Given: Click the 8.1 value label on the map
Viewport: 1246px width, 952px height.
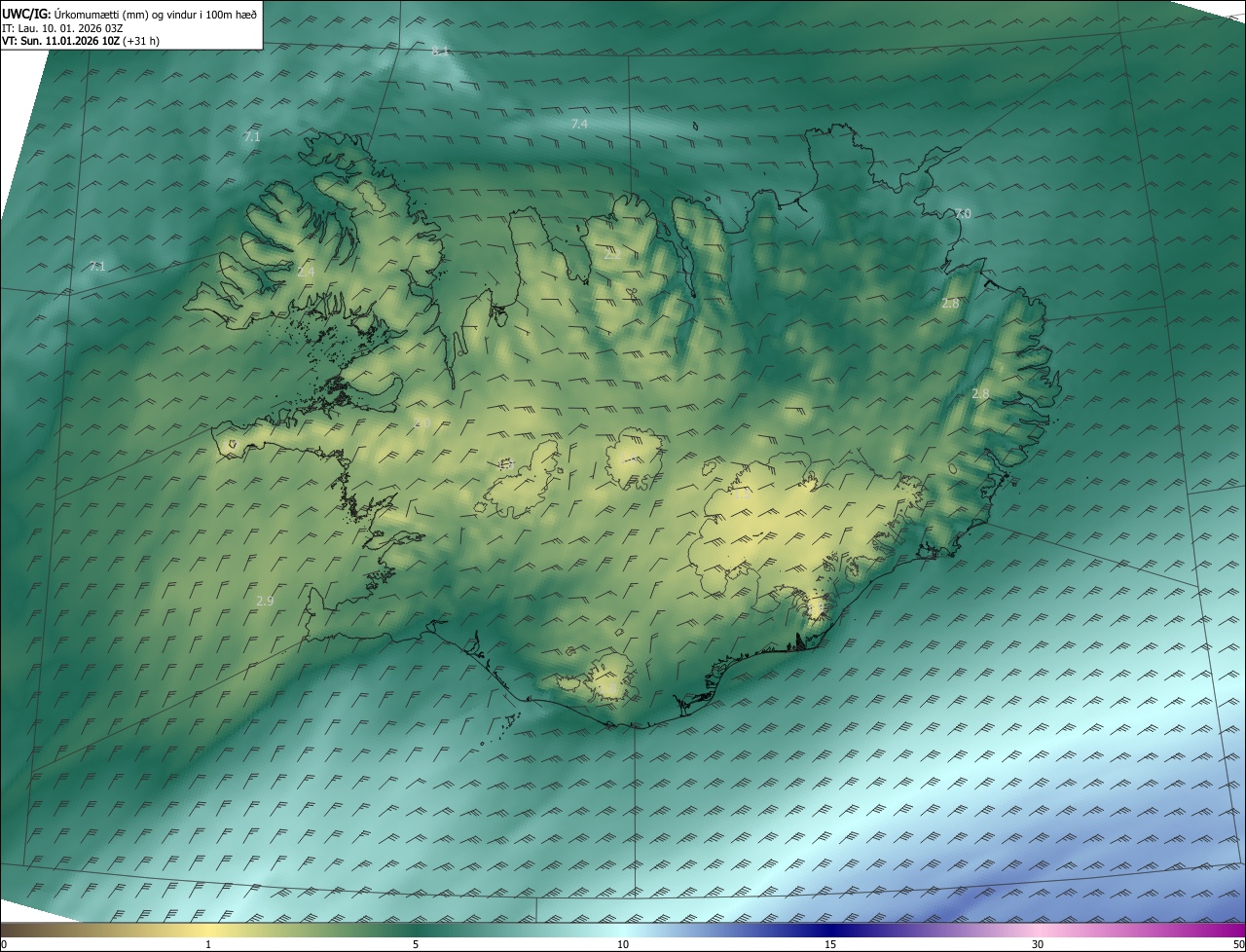Looking at the screenshot, I should click(x=440, y=51).
